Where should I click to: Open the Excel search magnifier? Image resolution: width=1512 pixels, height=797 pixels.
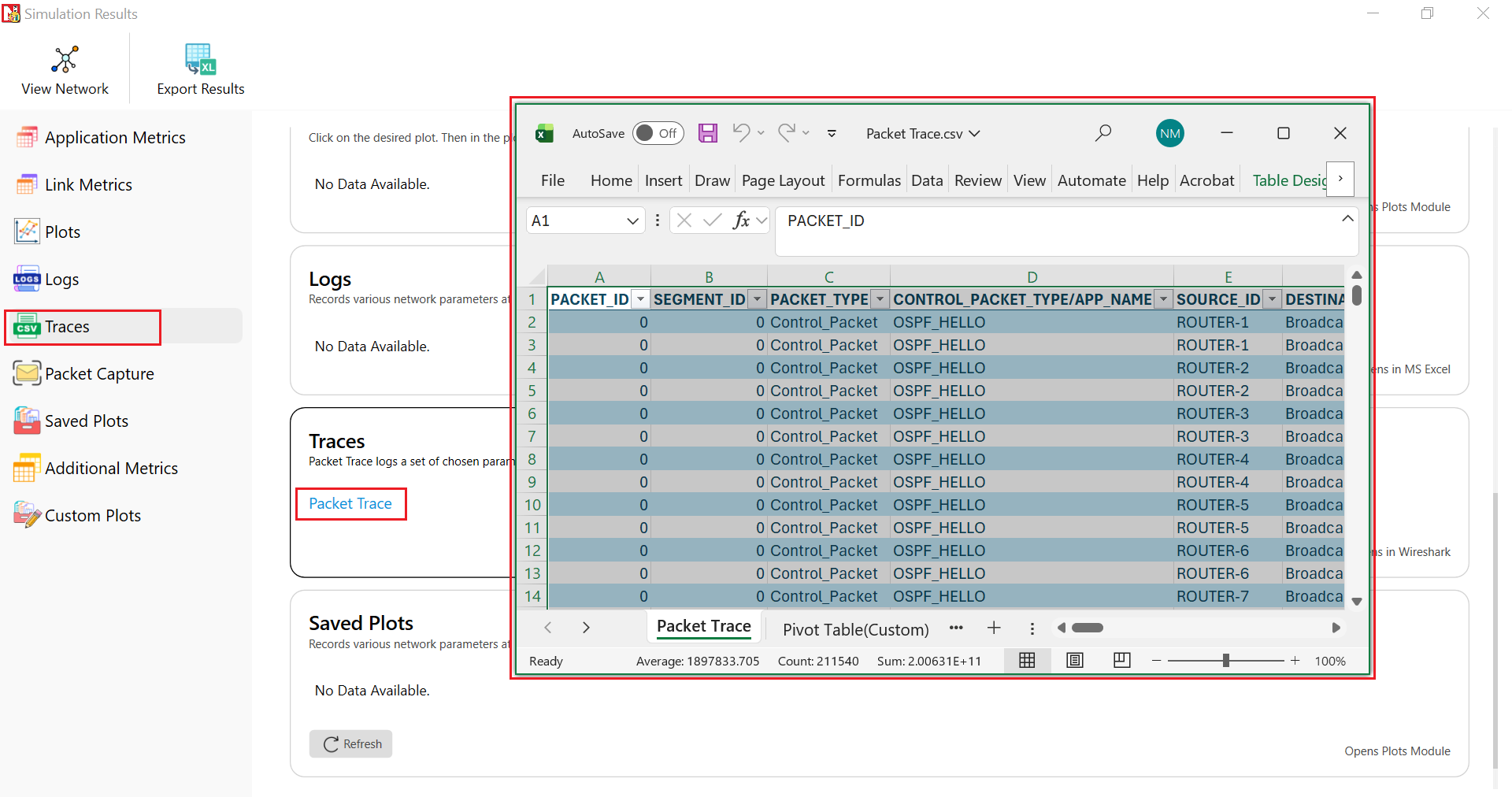[1103, 133]
